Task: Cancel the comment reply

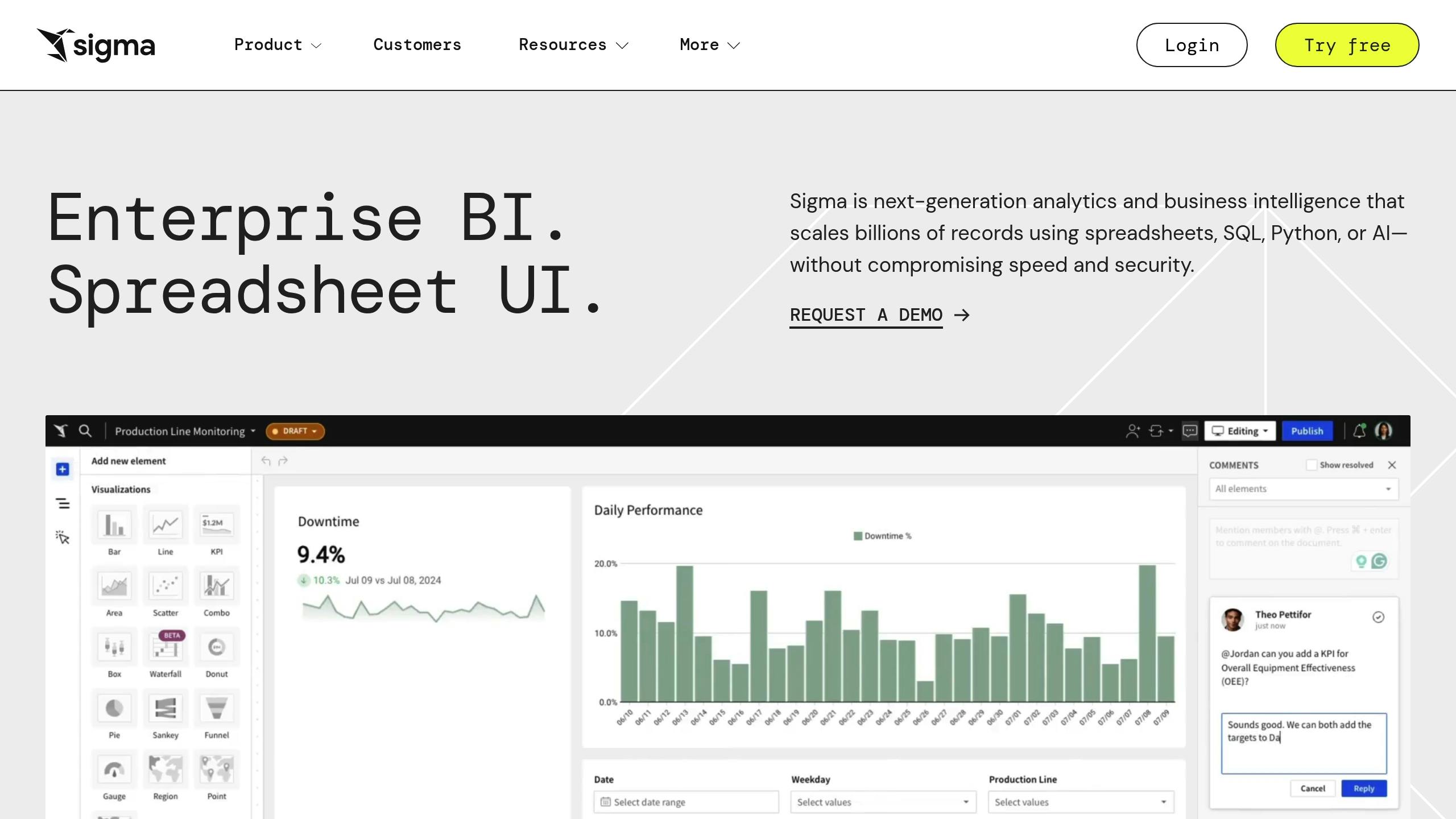Action: coord(1313,788)
